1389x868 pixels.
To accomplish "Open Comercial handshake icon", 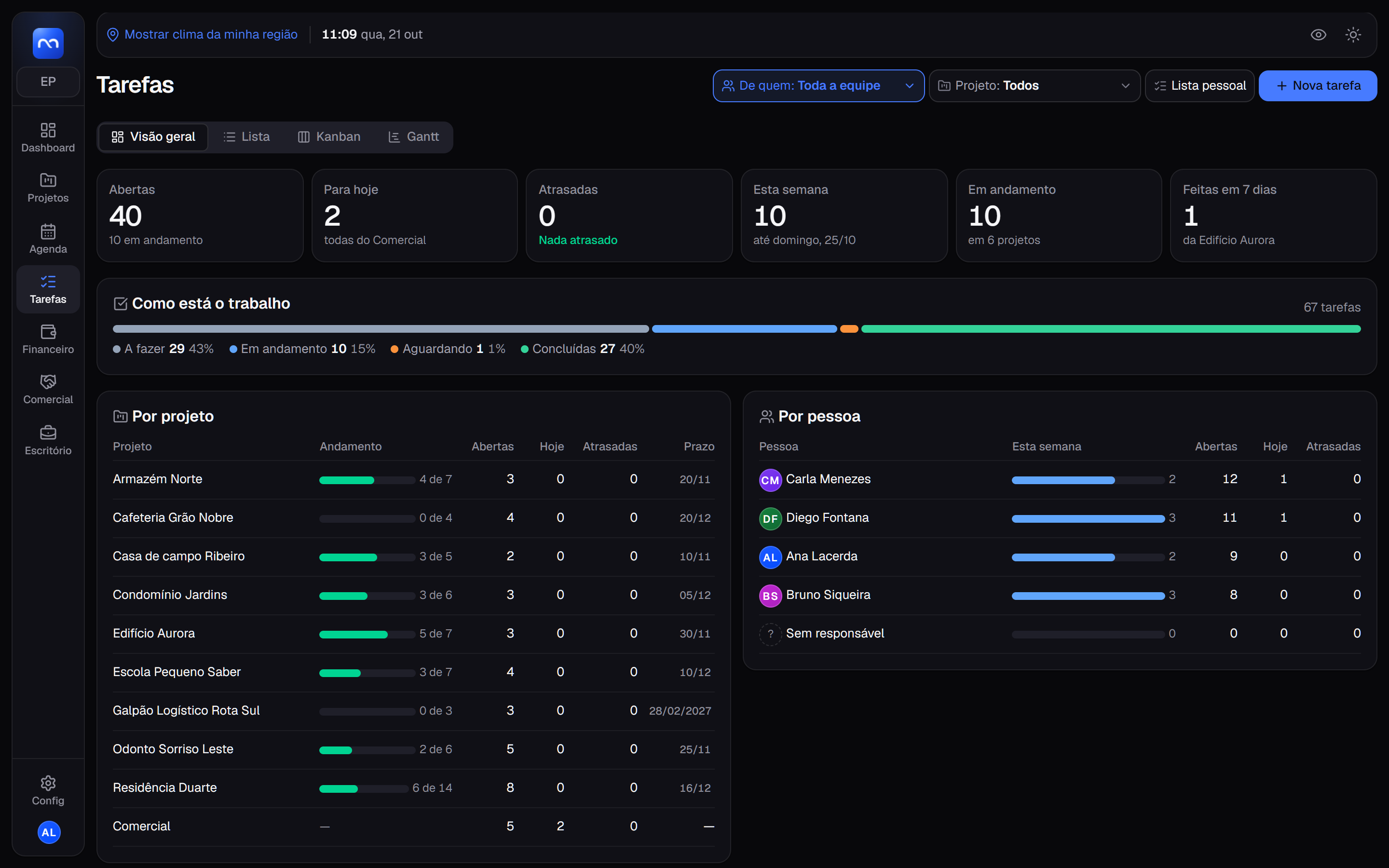I will point(48,382).
